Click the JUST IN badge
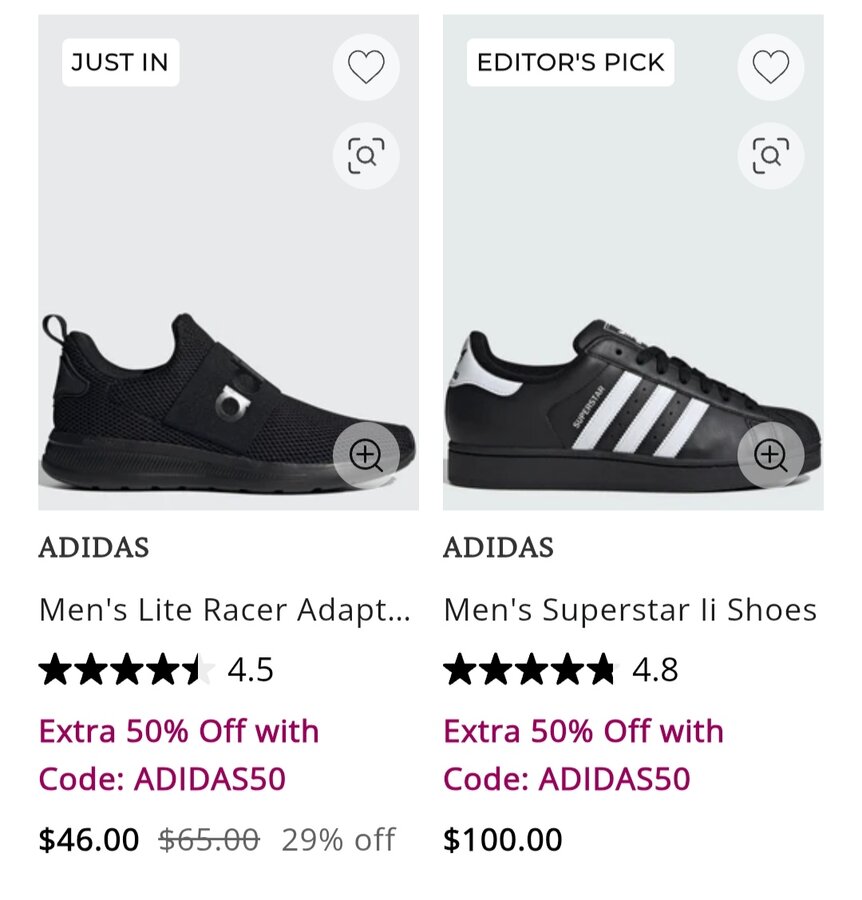This screenshot has width=862, height=900. tap(120, 62)
